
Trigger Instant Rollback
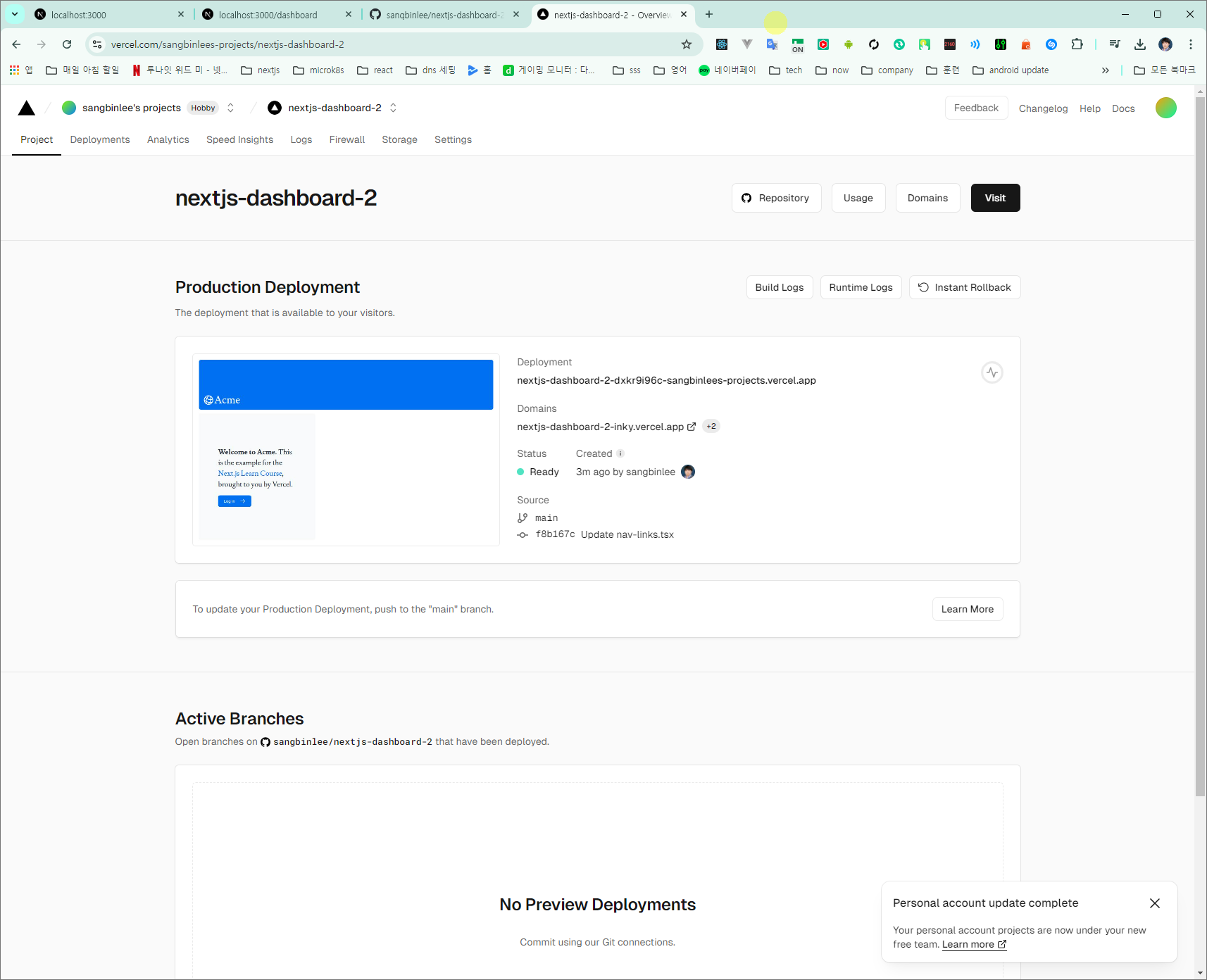click(965, 287)
